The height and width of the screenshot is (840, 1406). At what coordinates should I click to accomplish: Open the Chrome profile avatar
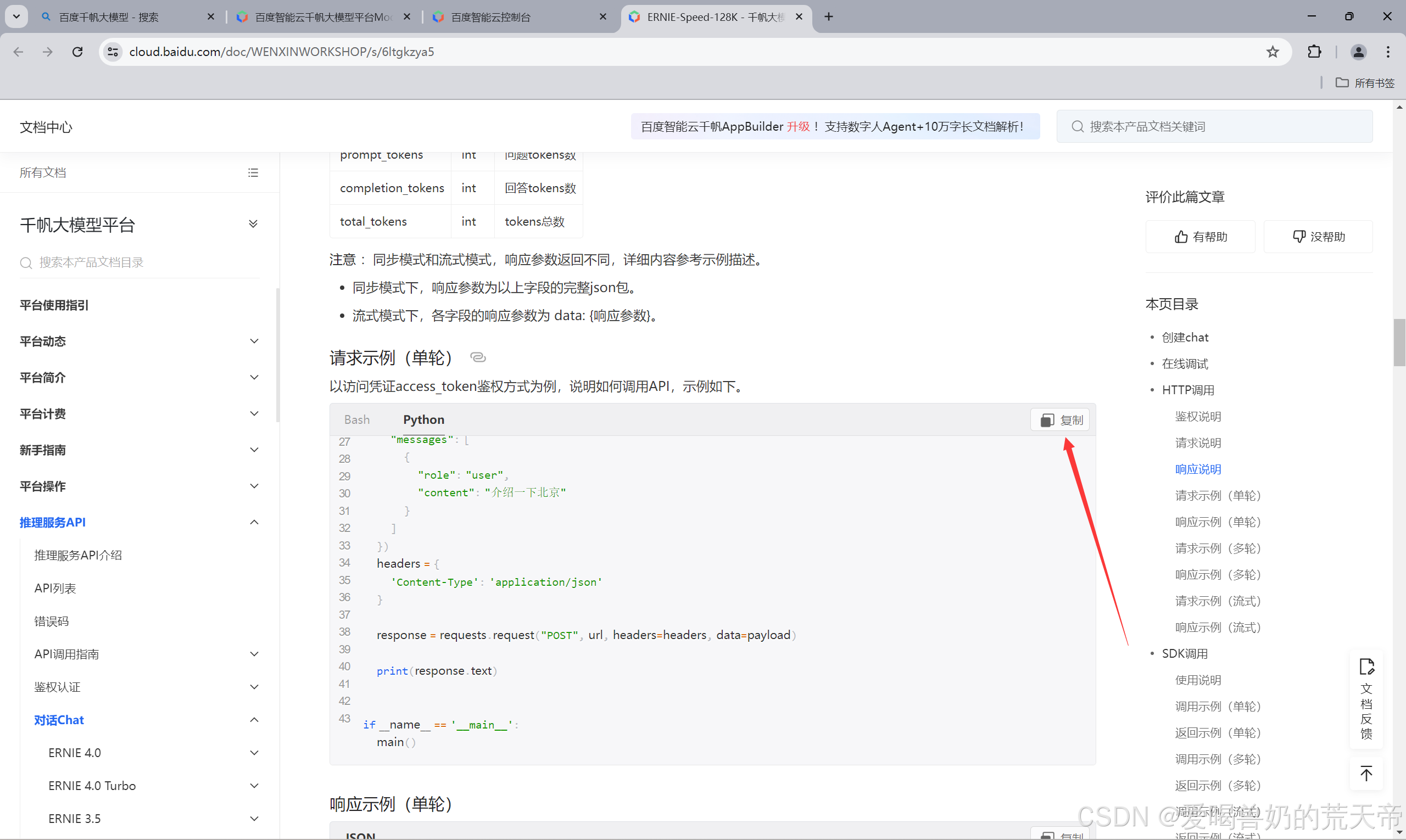[1358, 52]
